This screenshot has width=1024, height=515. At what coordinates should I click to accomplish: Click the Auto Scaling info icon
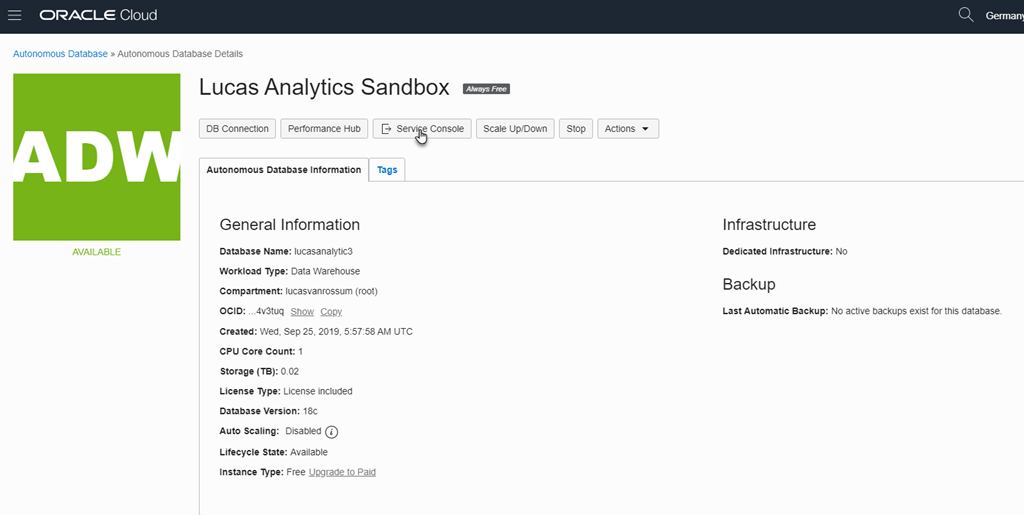pos(332,432)
